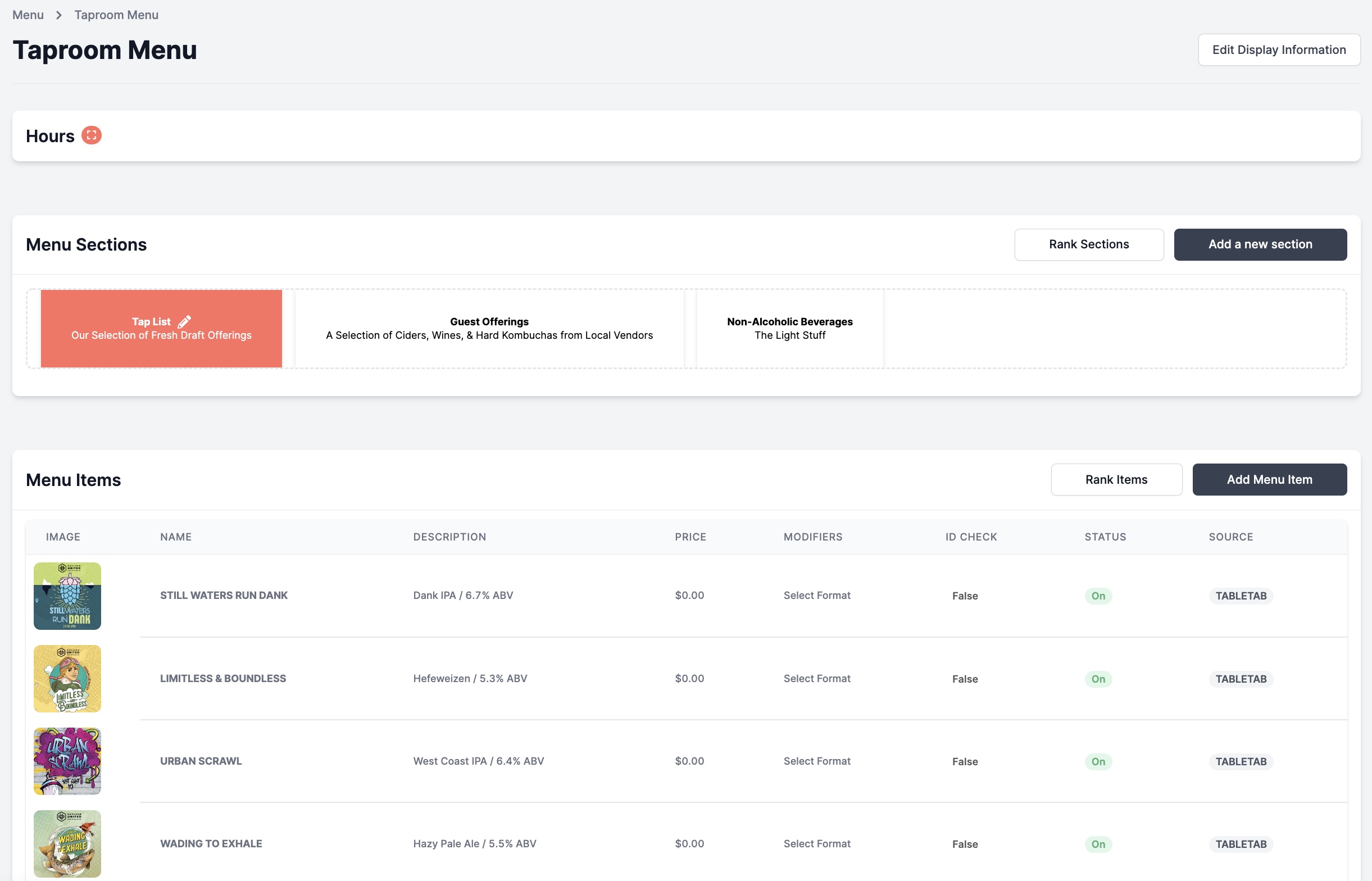Open Select Format modifiers for Urban Scrawl
This screenshot has width=1372, height=881.
pos(816,761)
